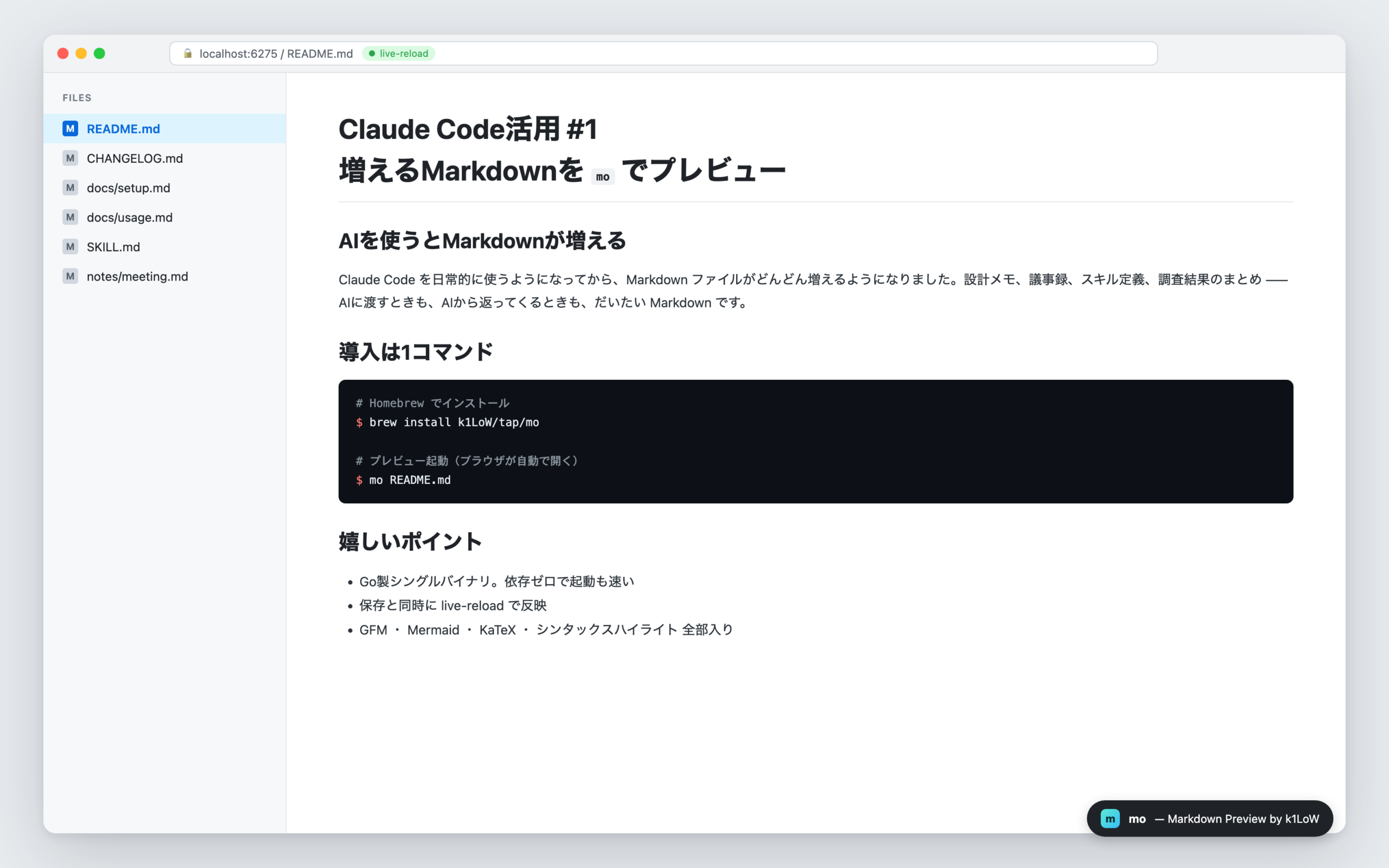The height and width of the screenshot is (868, 1389).
Task: Click the green live-reload status dot
Action: 372,53
